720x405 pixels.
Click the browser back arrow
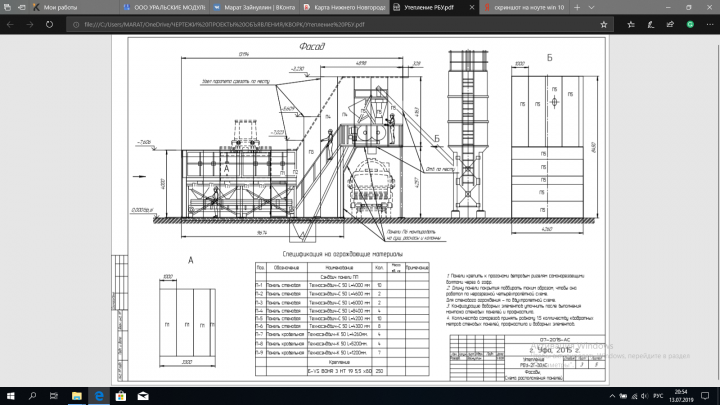coord(10,24)
